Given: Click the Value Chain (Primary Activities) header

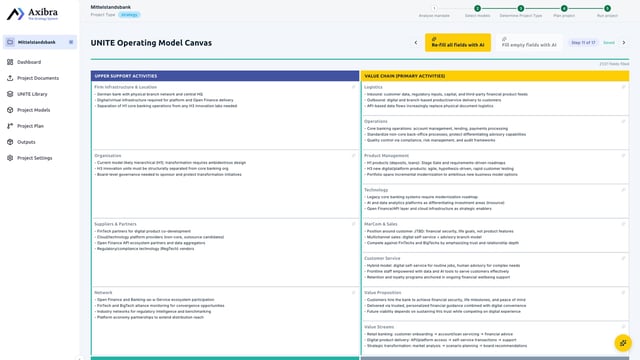Looking at the screenshot, I should [x=495, y=76].
